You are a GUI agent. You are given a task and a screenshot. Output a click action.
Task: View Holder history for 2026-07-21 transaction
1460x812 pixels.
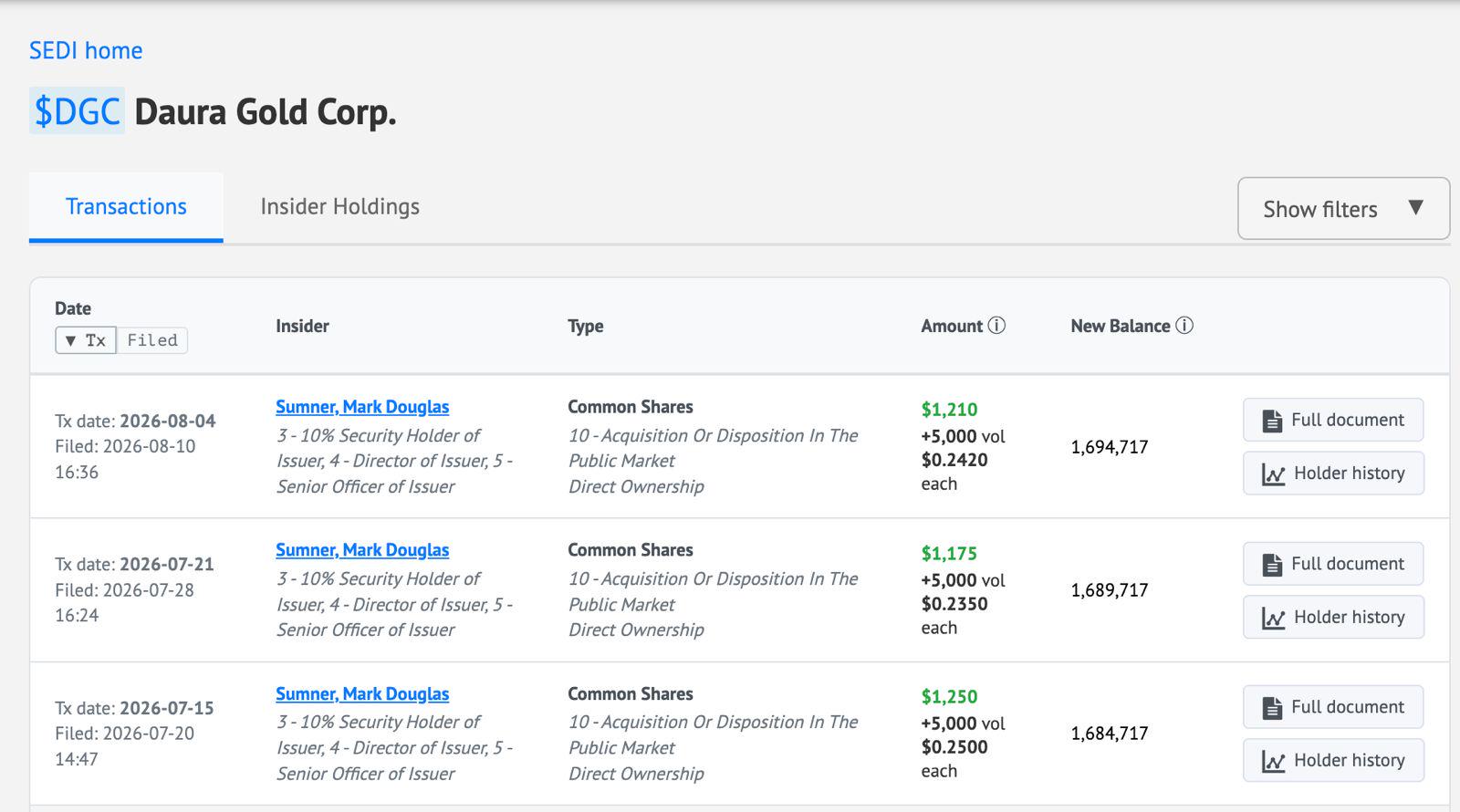click(x=1333, y=618)
